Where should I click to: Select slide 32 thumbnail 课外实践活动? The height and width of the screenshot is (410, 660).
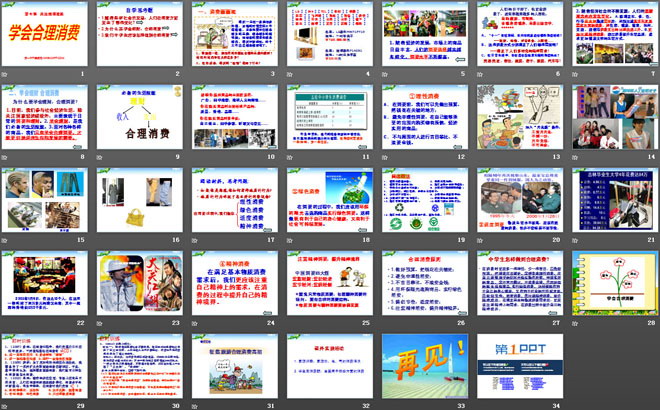[x=330, y=366]
